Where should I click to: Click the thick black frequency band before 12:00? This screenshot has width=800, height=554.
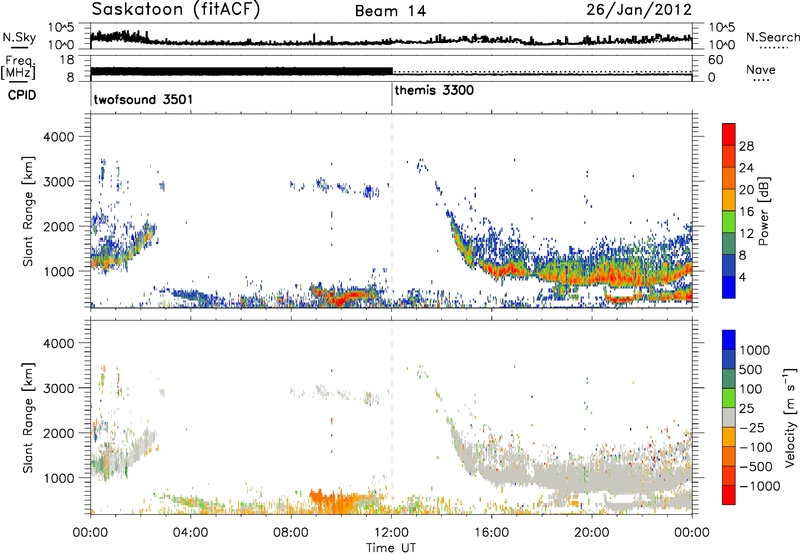[241, 72]
